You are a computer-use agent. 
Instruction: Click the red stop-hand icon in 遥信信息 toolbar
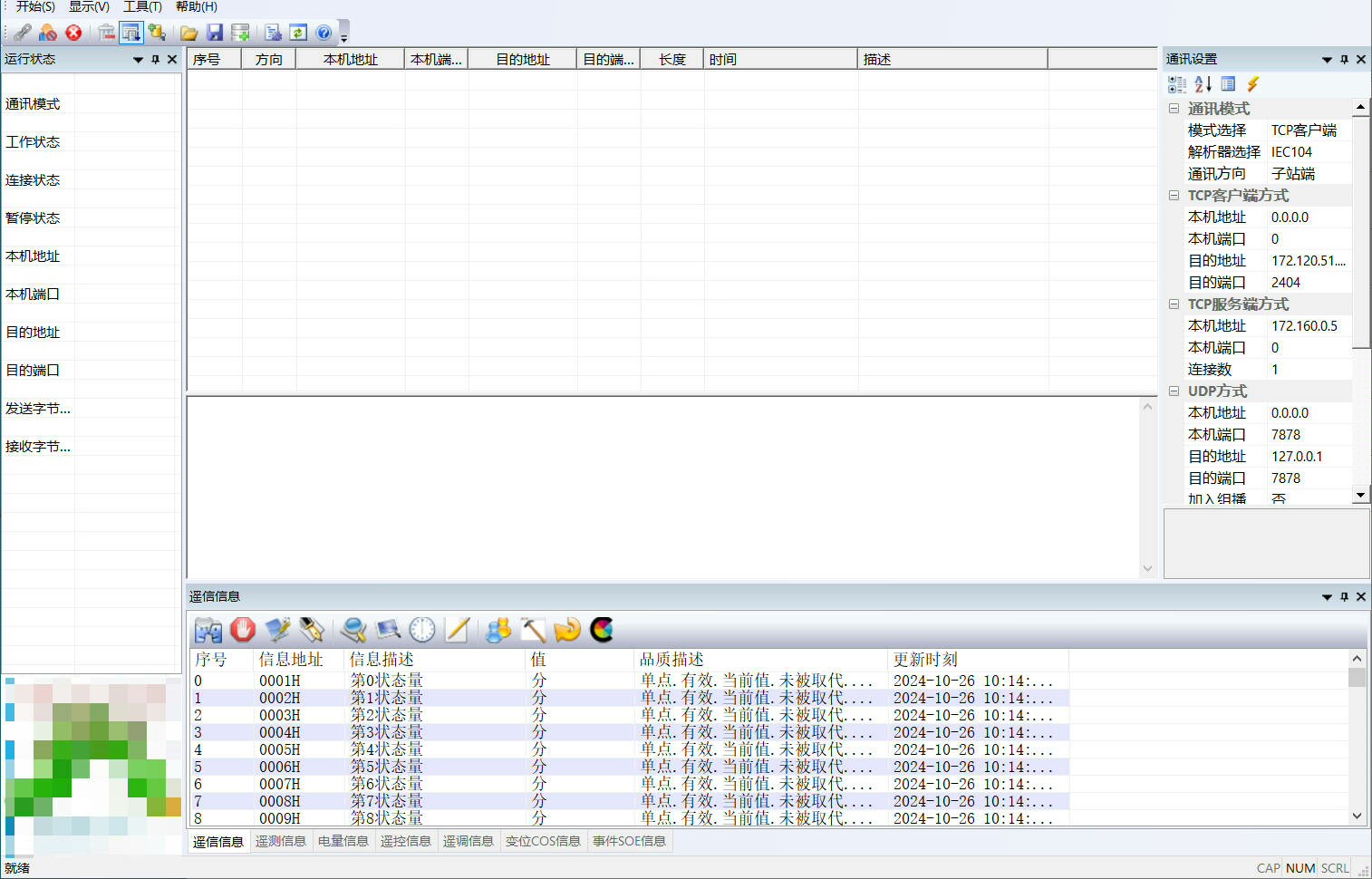click(243, 630)
